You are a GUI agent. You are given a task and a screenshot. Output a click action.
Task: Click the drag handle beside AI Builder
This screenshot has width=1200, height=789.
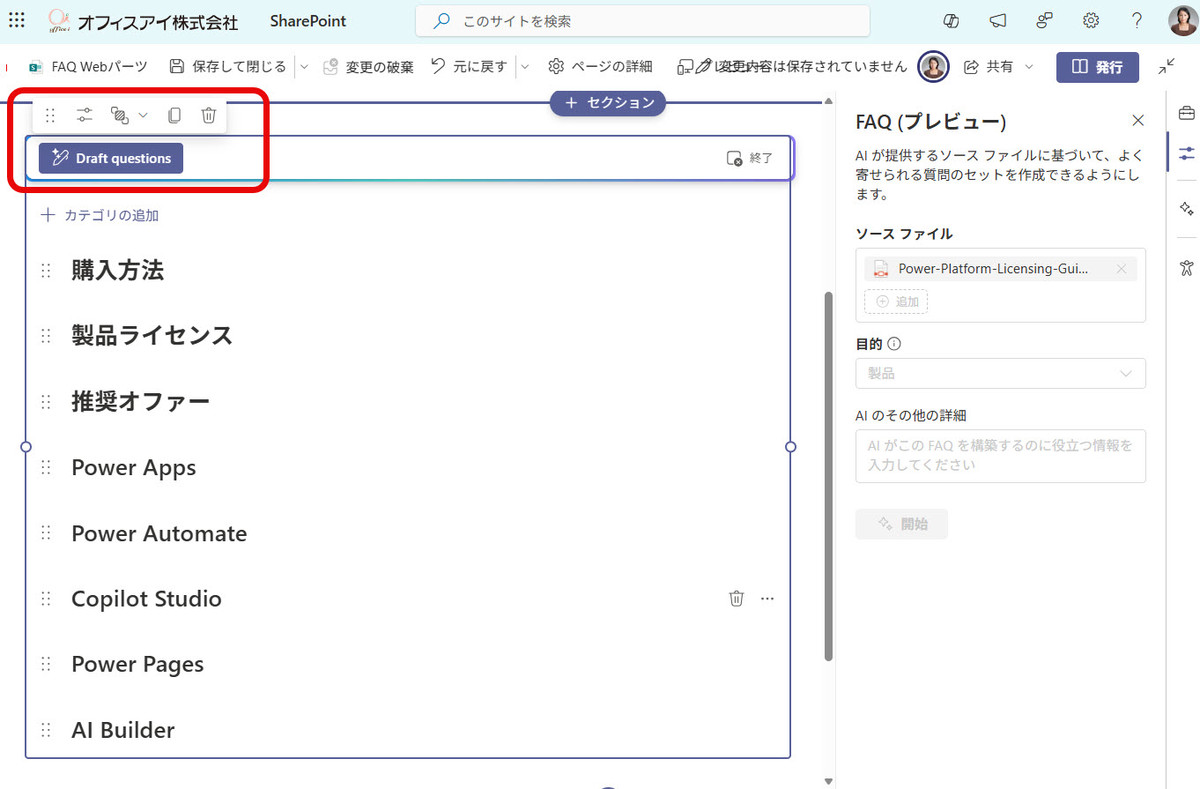45,730
